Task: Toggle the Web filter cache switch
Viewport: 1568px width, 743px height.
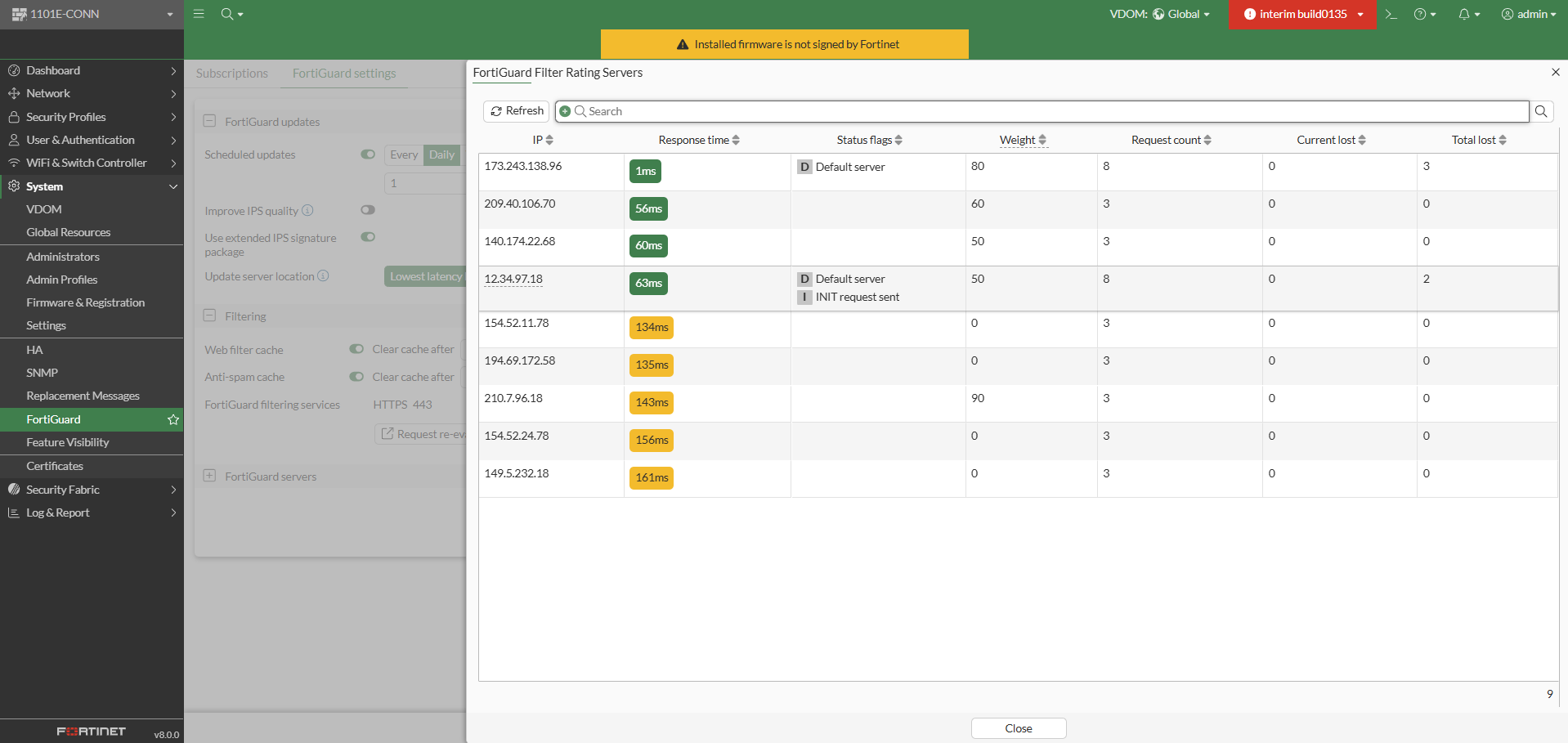Action: coord(356,349)
